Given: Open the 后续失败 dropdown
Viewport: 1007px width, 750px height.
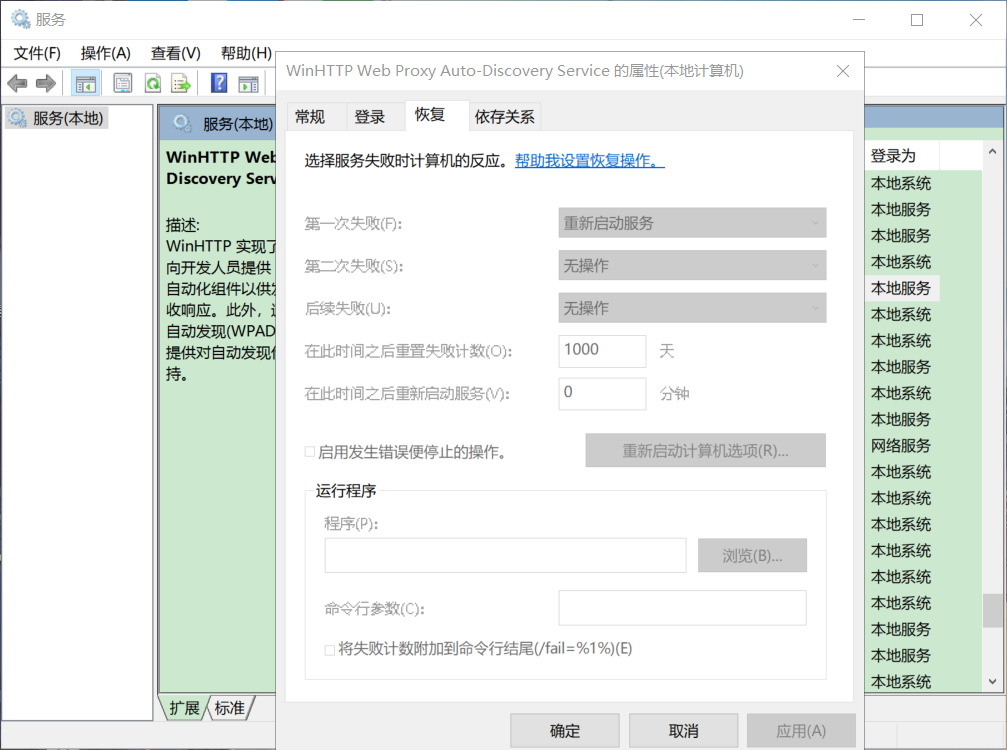Looking at the screenshot, I should tap(692, 308).
